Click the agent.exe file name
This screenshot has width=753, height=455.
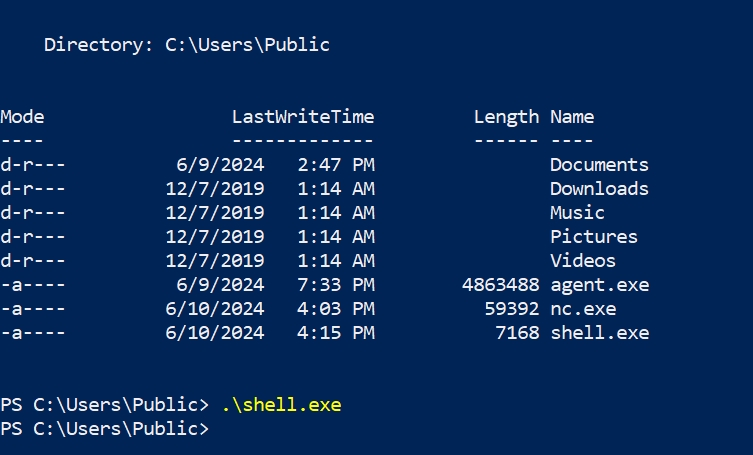tap(598, 285)
